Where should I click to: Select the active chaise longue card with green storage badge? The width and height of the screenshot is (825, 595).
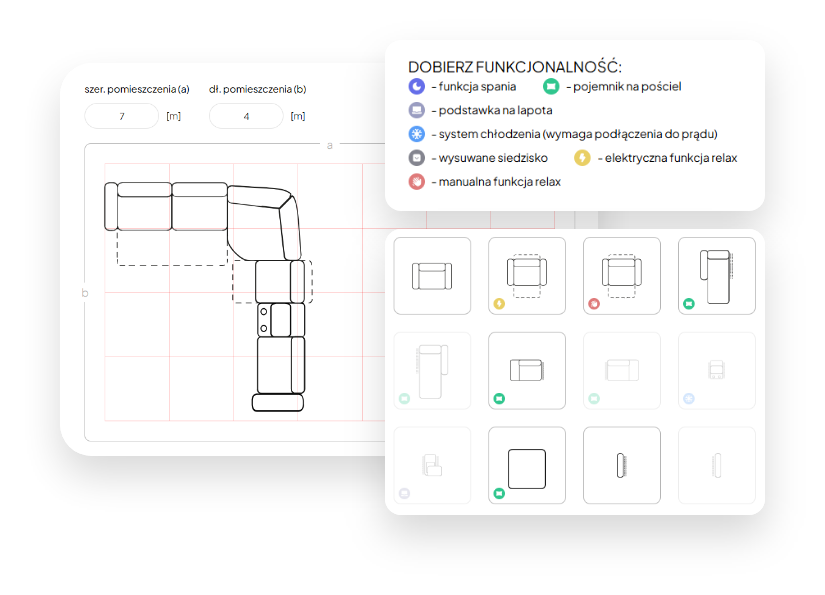click(717, 276)
